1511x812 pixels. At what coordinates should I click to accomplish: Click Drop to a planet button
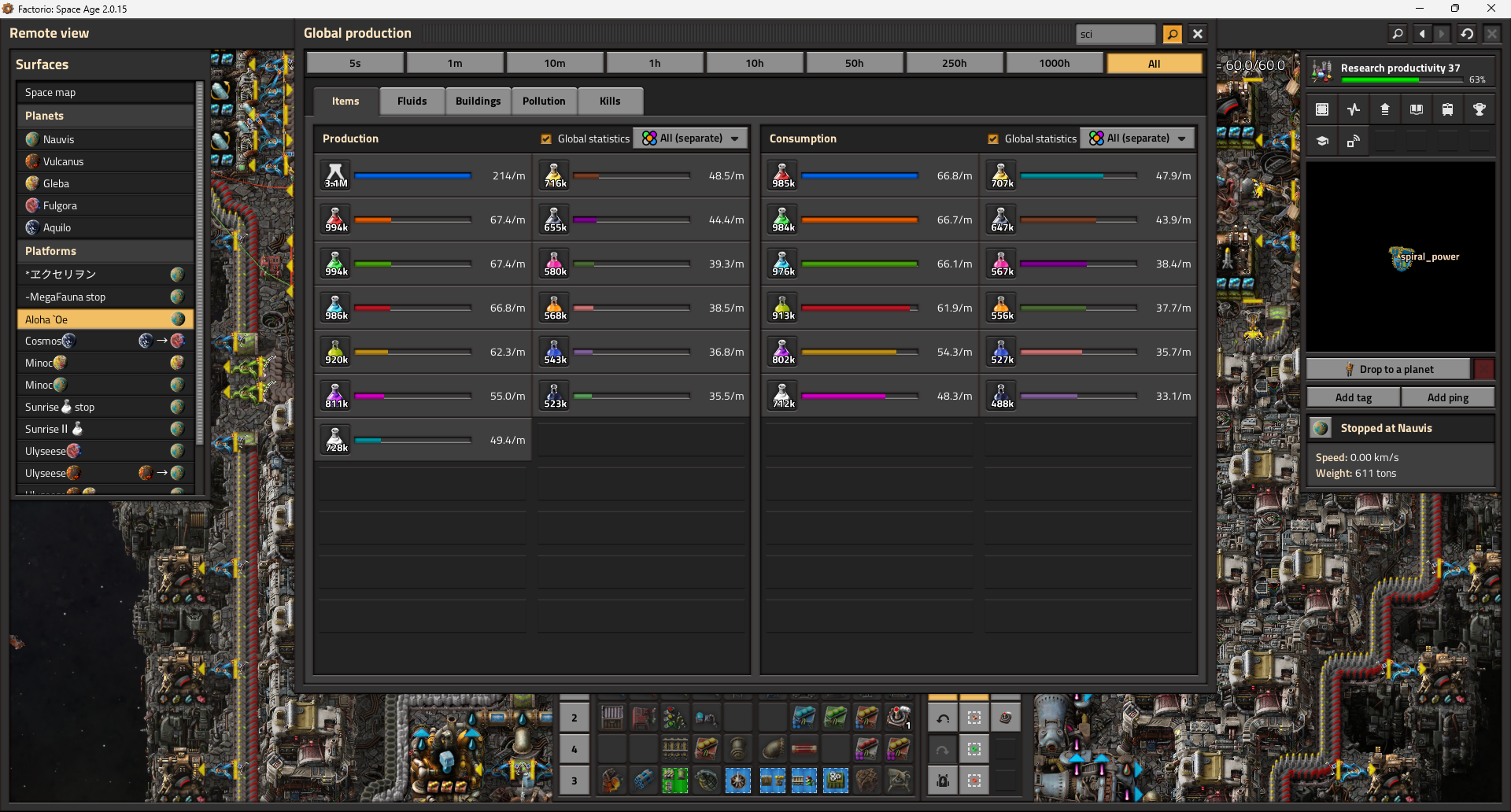tap(1388, 369)
